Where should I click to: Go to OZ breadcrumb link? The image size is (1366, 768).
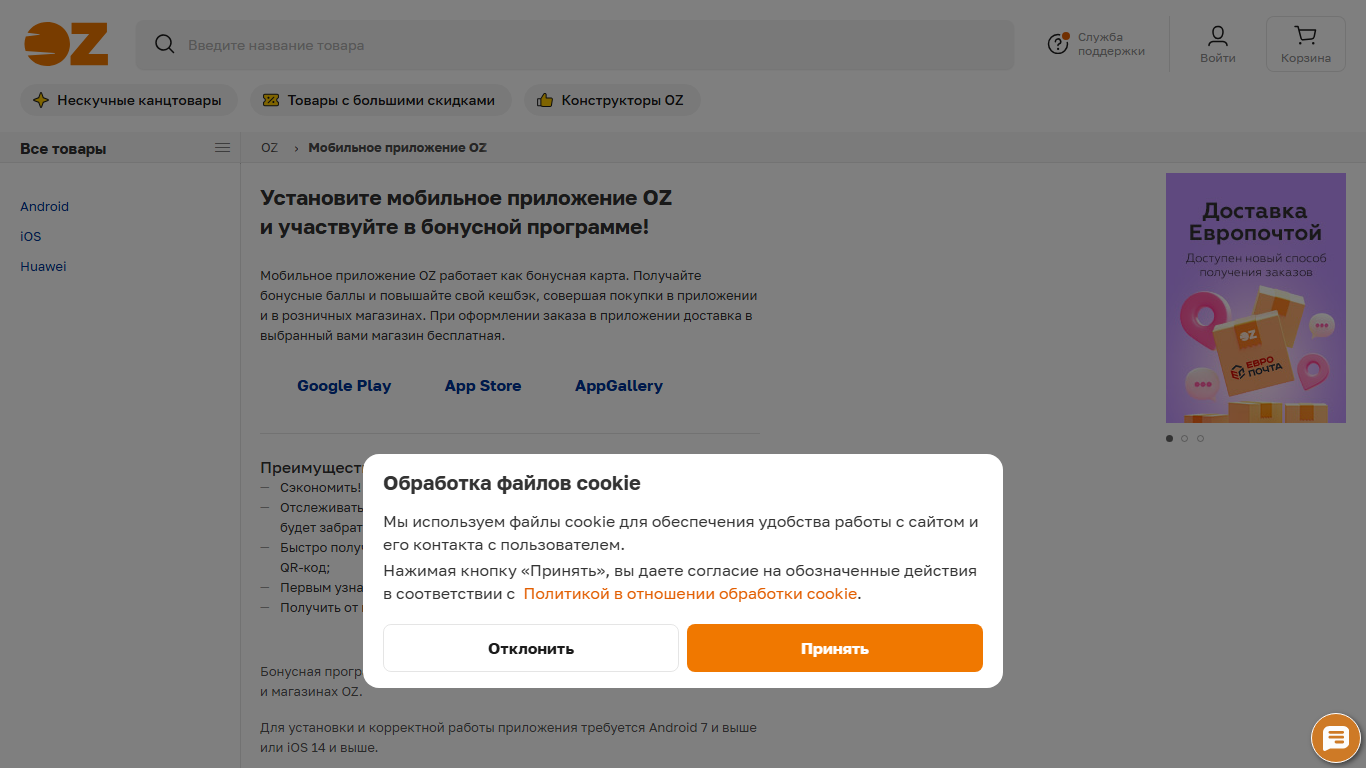269,148
